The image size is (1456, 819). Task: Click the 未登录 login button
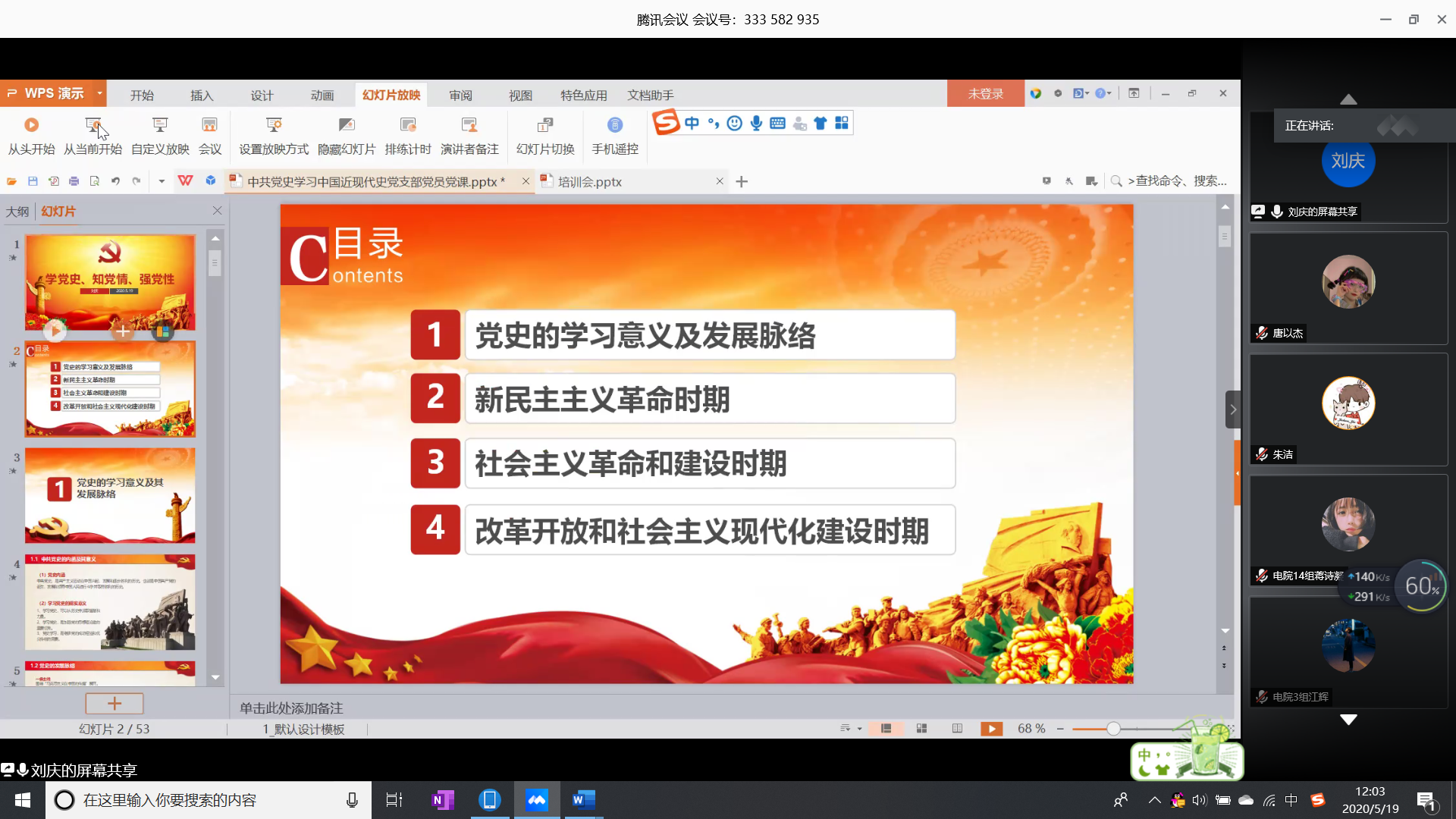(x=985, y=94)
